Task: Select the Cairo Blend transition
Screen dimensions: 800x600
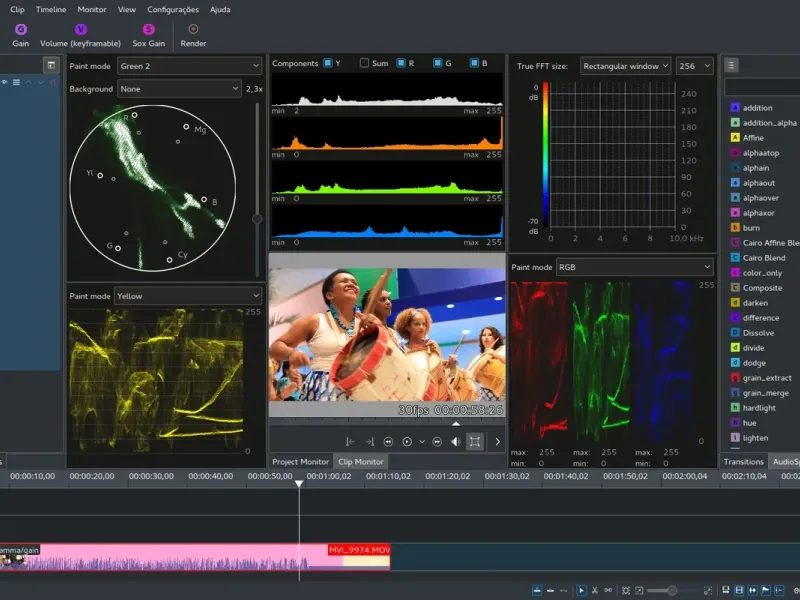Action: pyautogui.click(x=763, y=258)
